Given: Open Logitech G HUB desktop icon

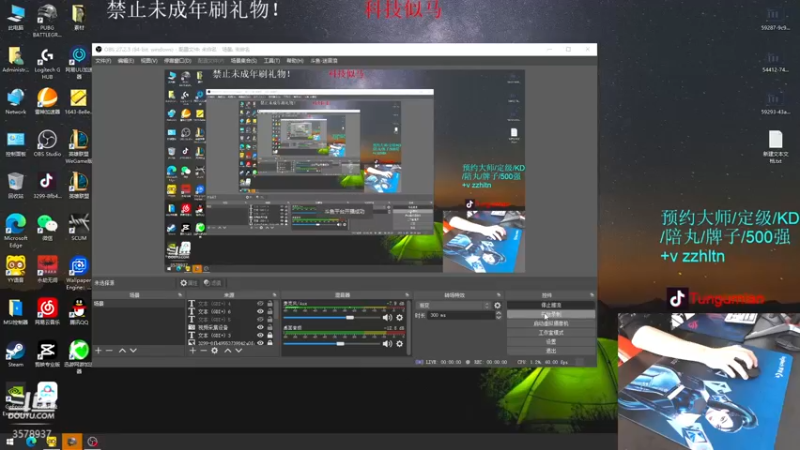Looking at the screenshot, I should point(47,64).
